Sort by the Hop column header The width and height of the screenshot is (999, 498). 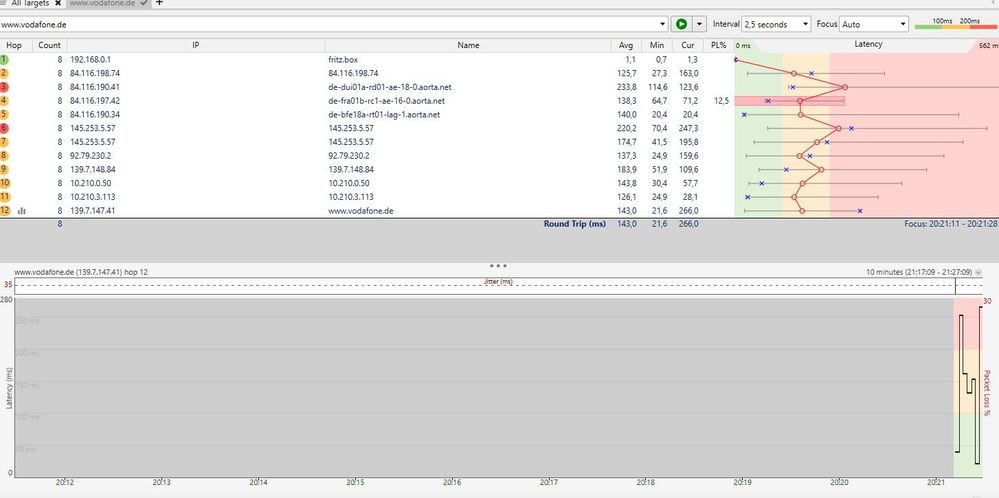pyautogui.click(x=14, y=45)
